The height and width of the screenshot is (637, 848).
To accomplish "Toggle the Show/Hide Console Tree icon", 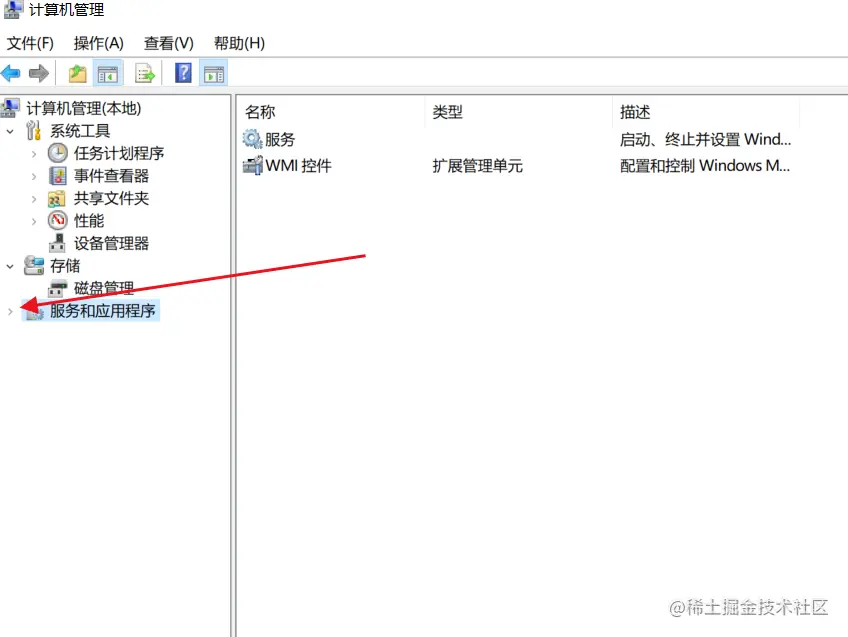I will pyautogui.click(x=108, y=73).
